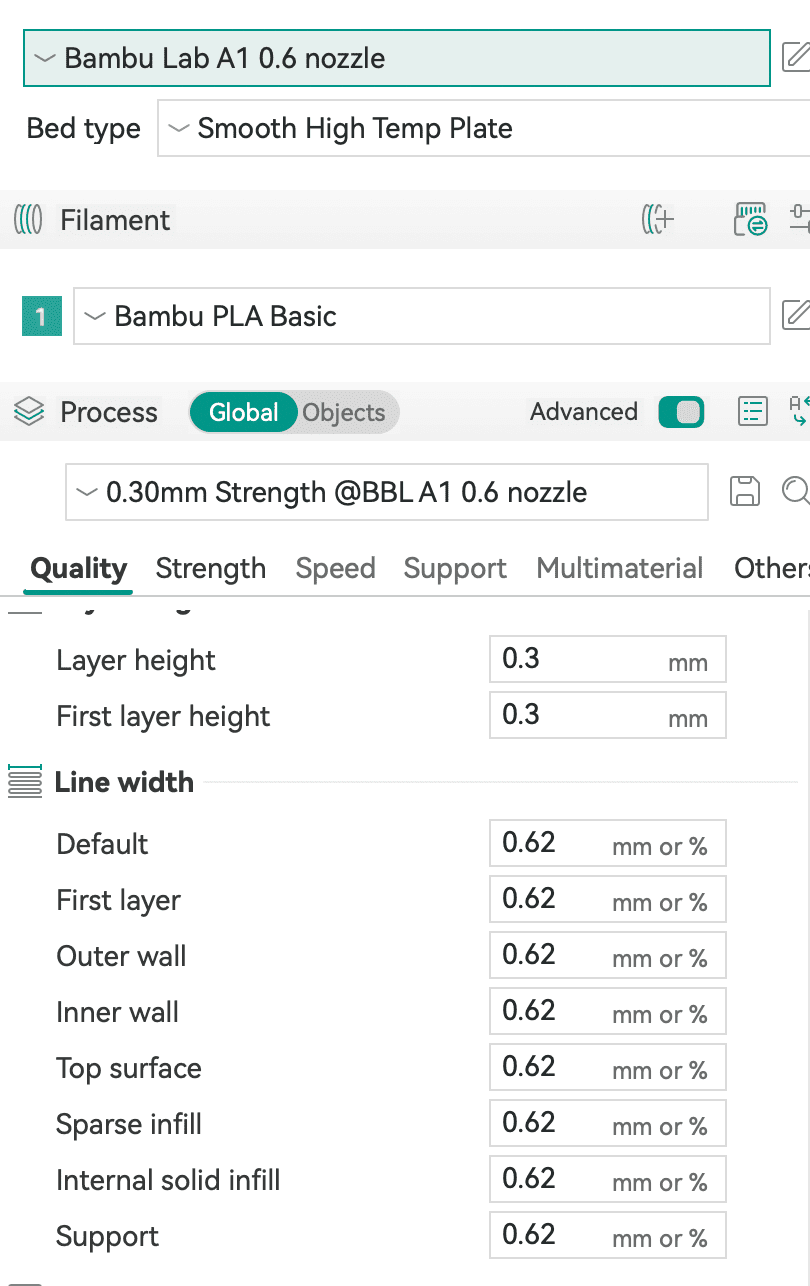Toggle the Advanced settings switch

click(681, 412)
